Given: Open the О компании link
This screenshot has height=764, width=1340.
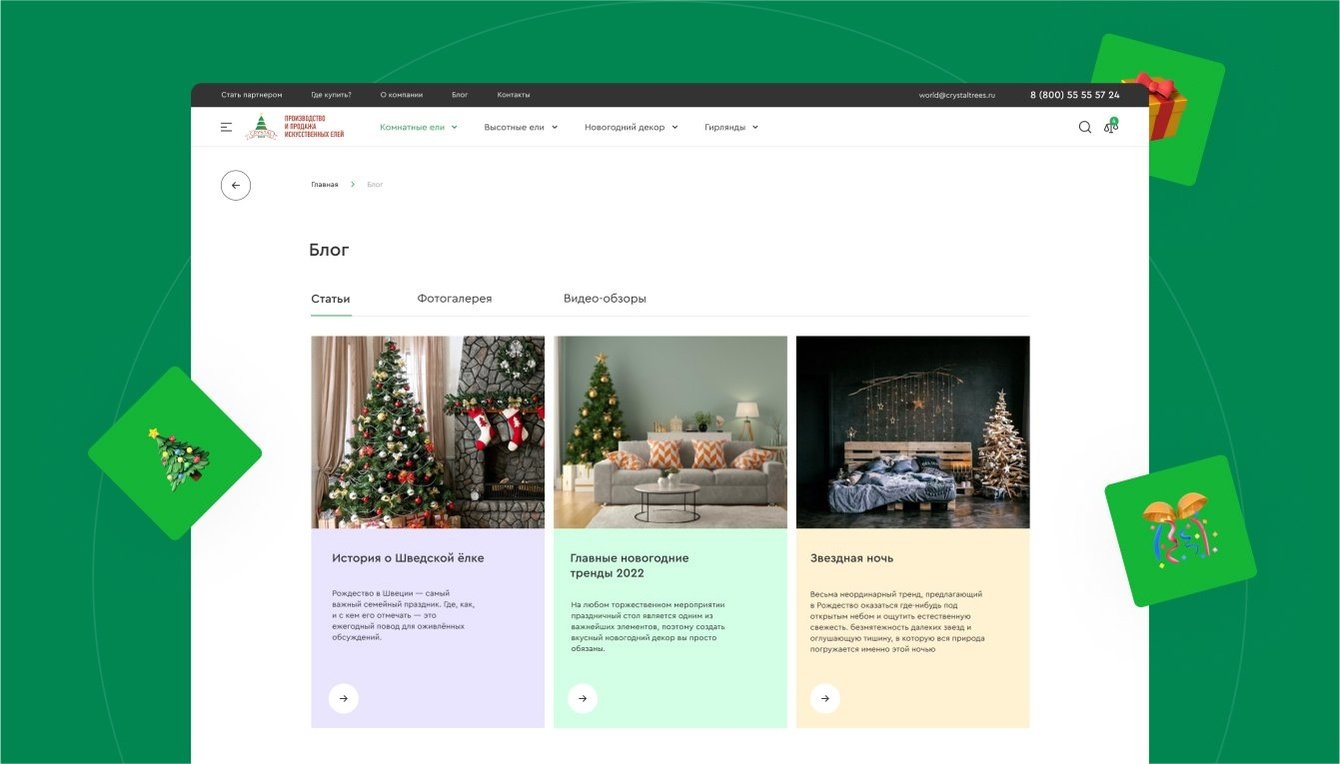Looking at the screenshot, I should (401, 95).
